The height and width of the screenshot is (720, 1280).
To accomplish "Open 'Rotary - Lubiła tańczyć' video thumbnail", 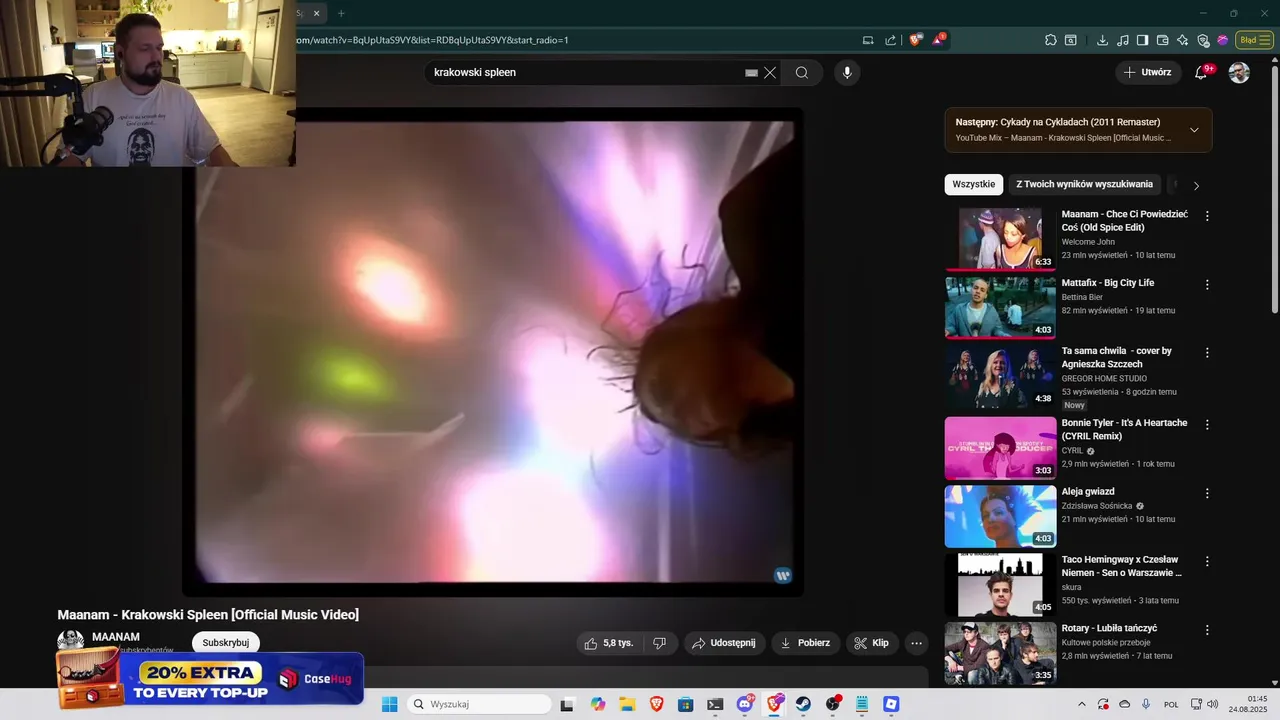I will (x=1000, y=653).
